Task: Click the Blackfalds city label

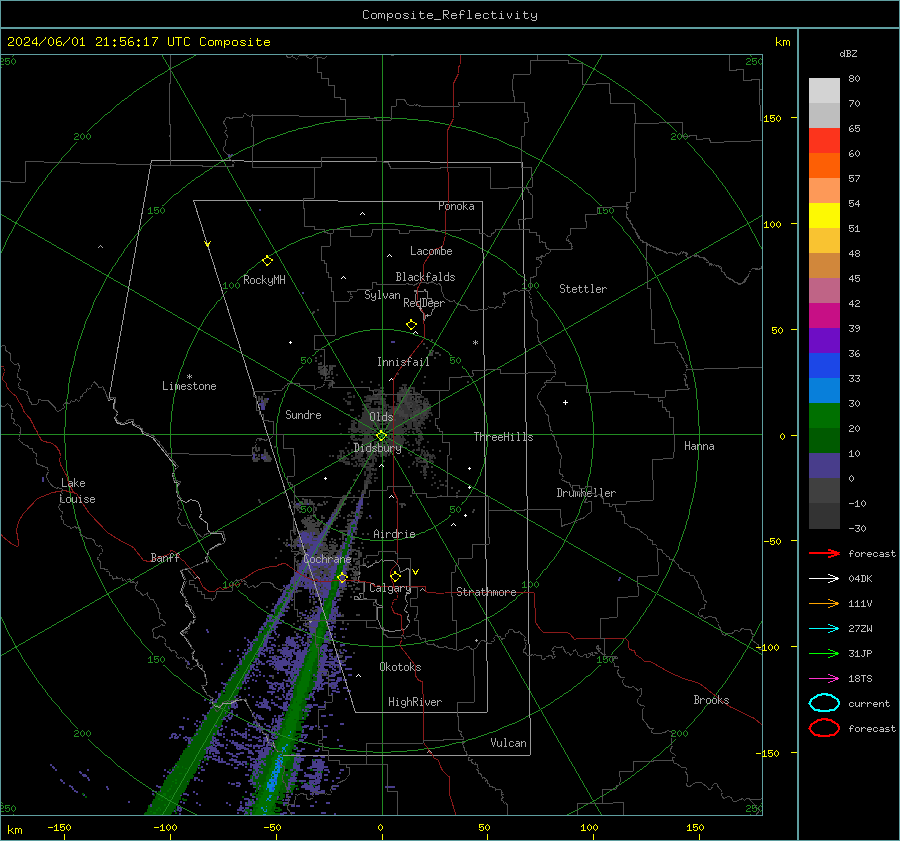Action: point(425,277)
